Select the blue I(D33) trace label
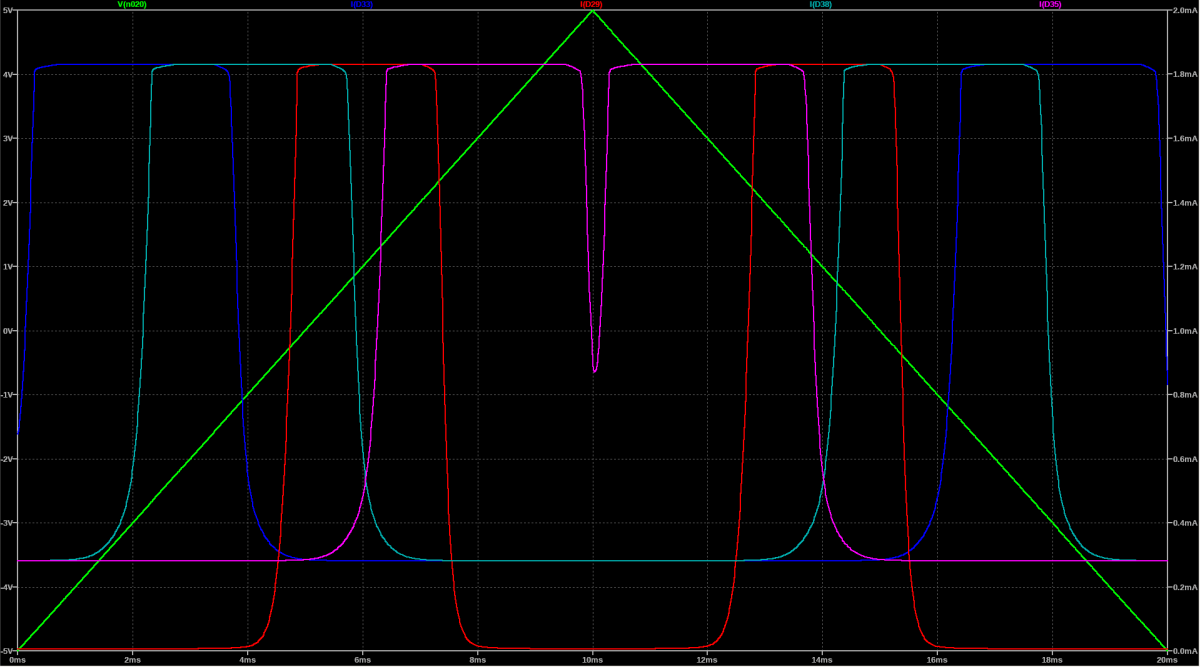 click(362, 4)
